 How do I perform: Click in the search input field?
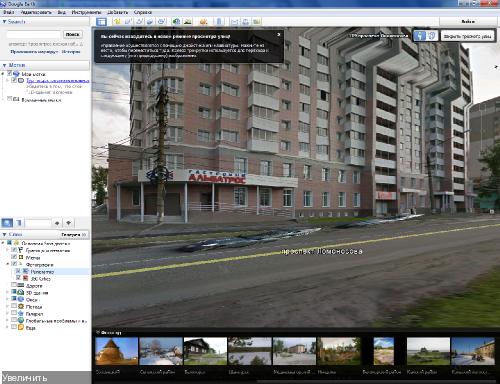point(34,34)
